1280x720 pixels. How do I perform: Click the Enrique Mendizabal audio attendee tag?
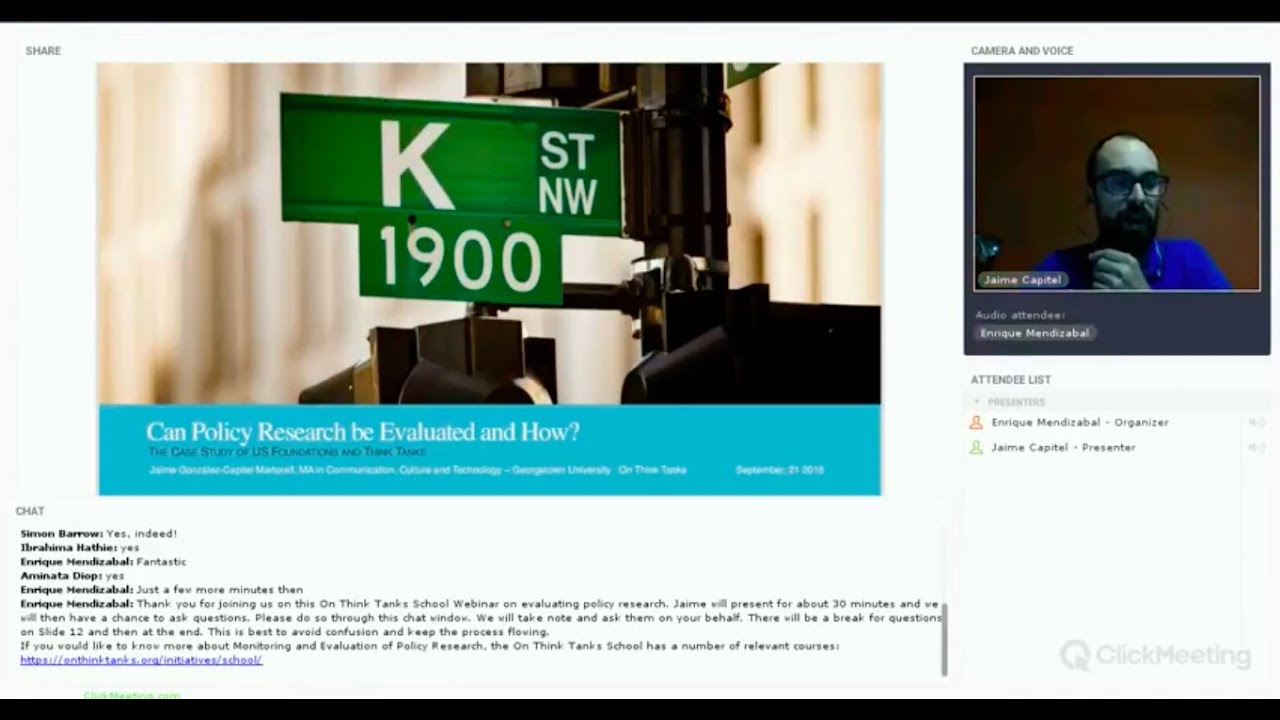(1035, 333)
